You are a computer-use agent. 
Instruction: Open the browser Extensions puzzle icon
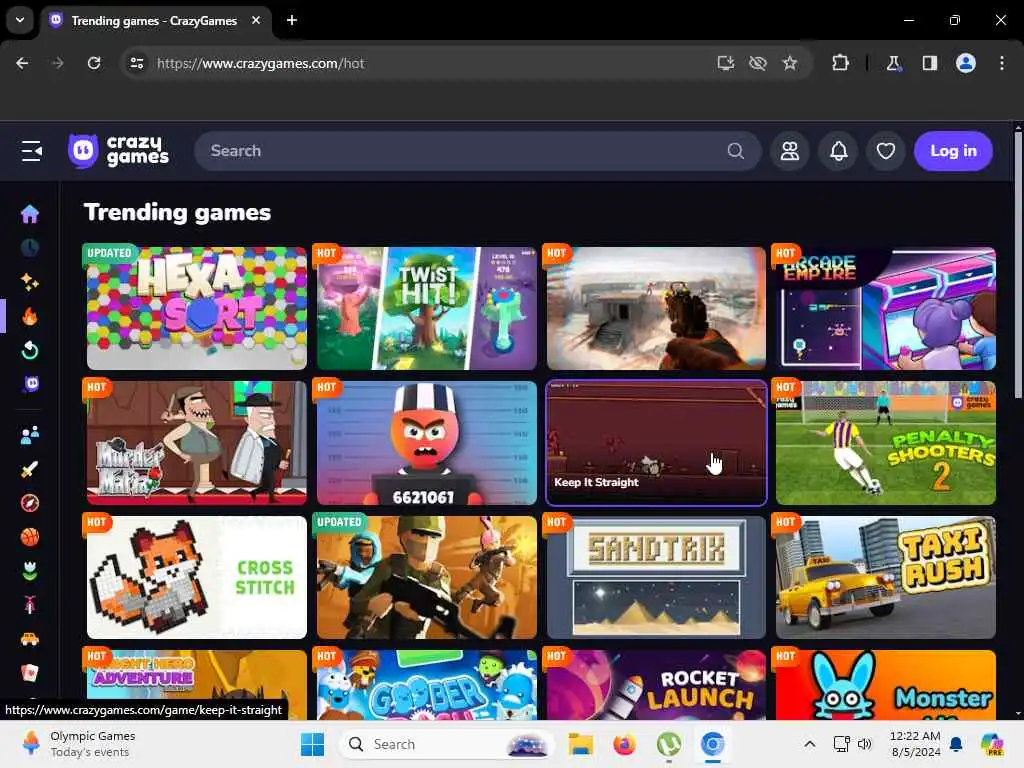(x=840, y=63)
